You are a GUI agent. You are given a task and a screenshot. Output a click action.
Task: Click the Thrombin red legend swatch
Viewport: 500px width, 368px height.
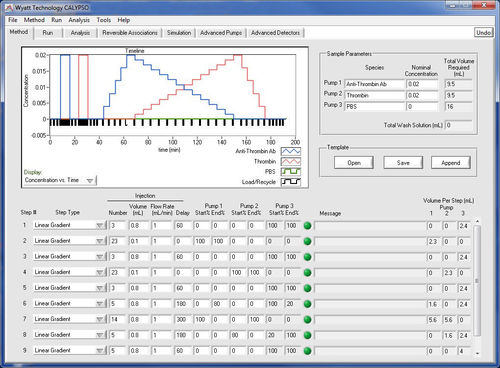coord(291,162)
